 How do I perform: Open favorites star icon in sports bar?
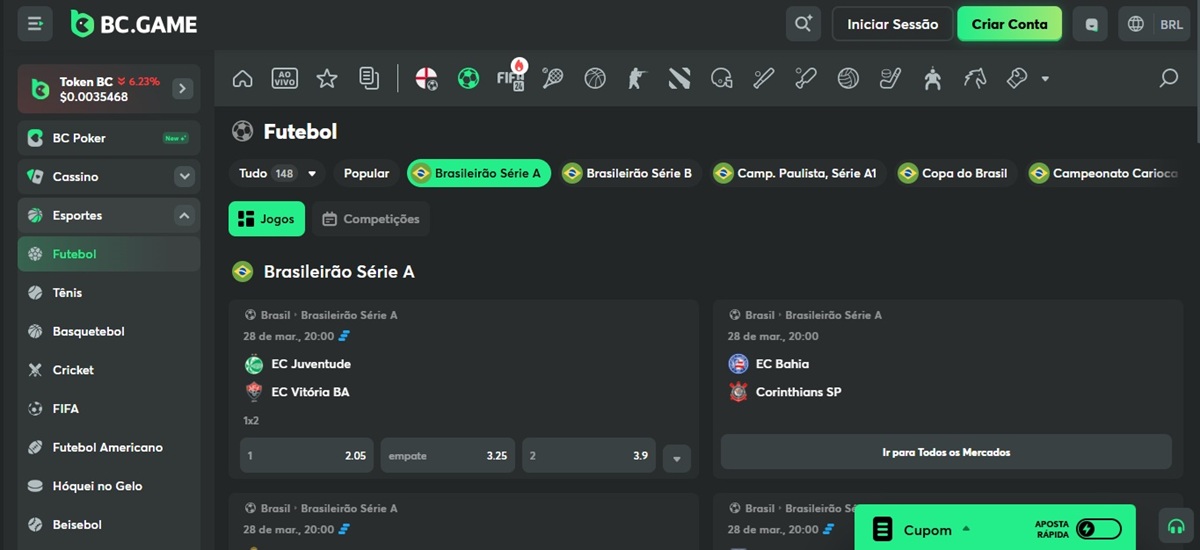coord(327,78)
